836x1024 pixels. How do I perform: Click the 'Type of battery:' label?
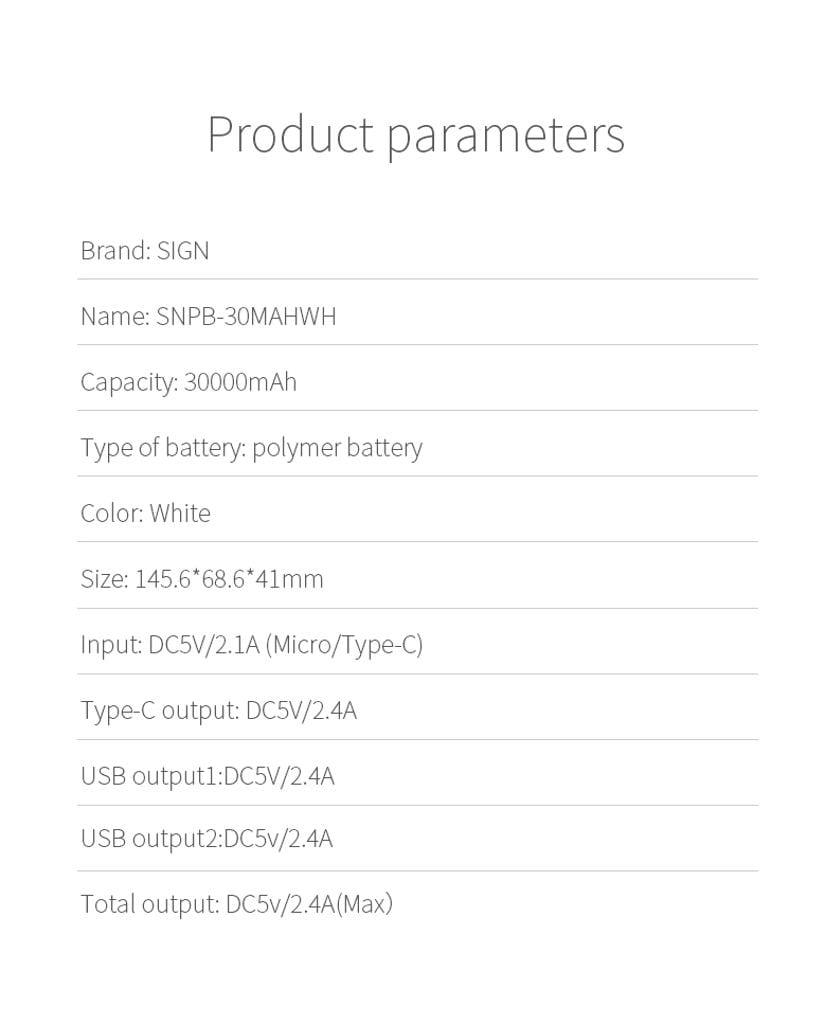click(163, 448)
